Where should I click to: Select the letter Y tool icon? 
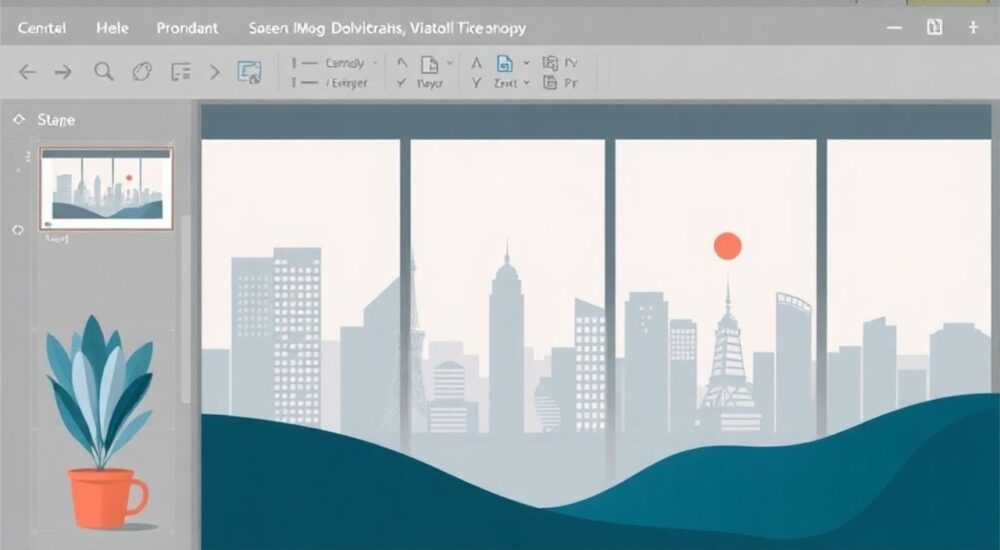(x=476, y=83)
